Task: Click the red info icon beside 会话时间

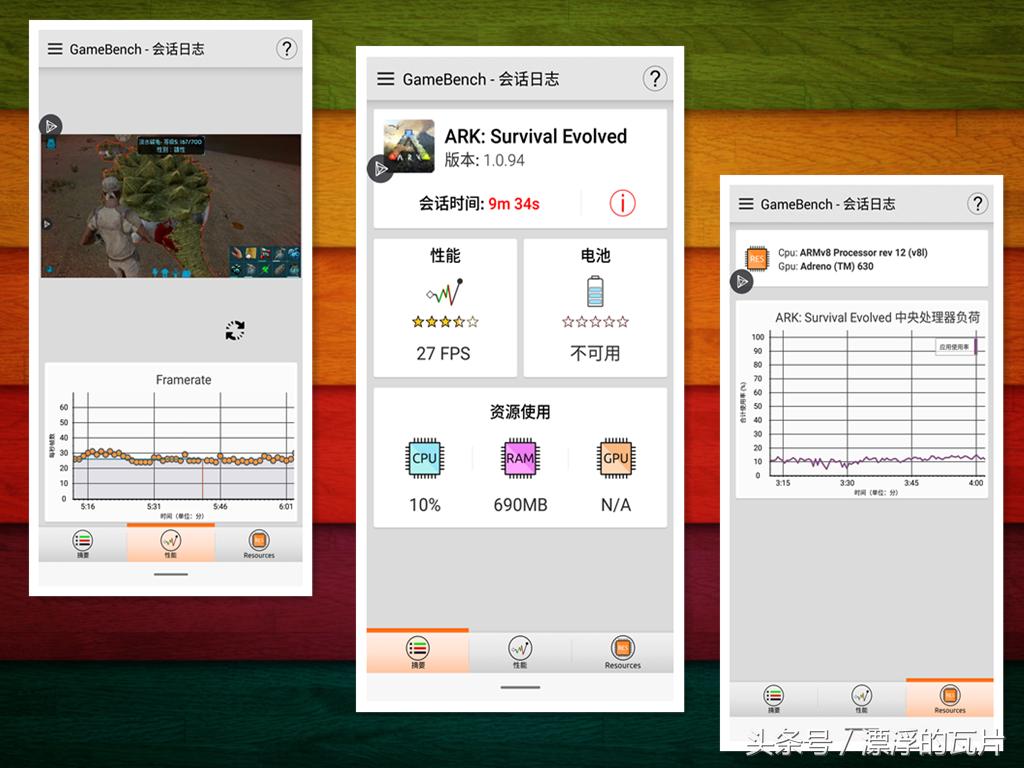Action: coord(622,203)
